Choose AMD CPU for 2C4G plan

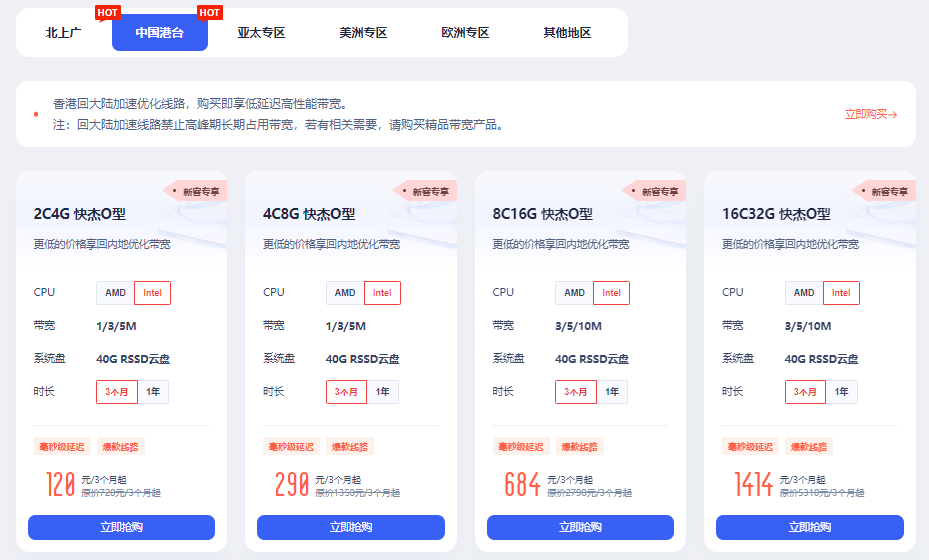[116, 293]
